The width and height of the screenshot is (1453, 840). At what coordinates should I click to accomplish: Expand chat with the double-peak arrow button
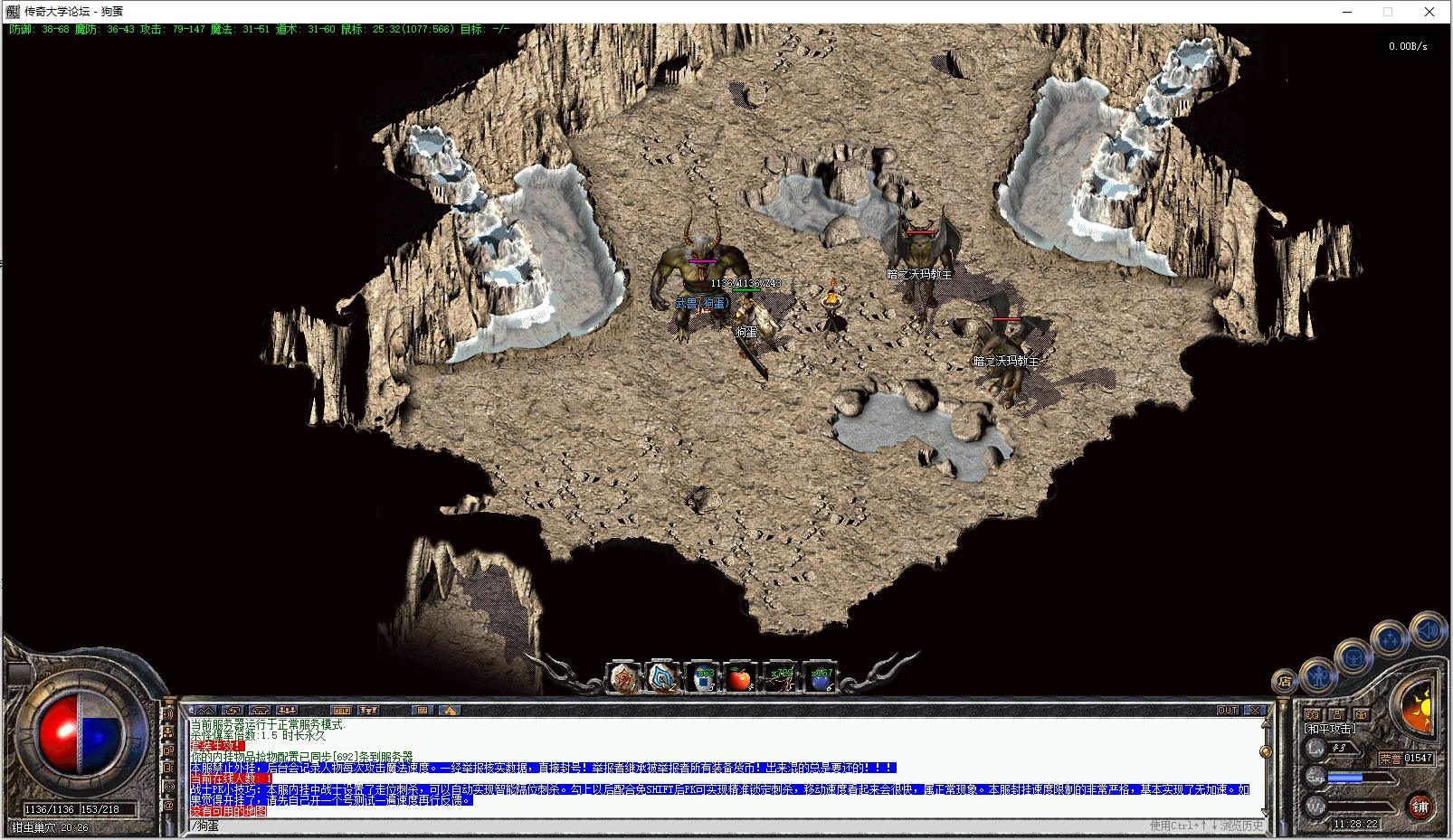click(205, 711)
